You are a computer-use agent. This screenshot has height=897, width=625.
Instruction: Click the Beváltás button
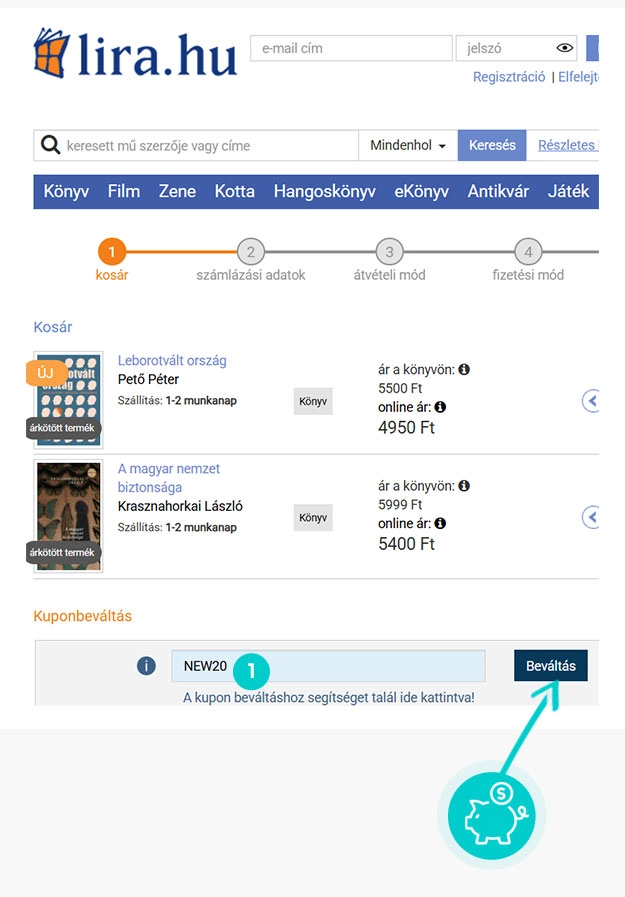tap(551, 666)
